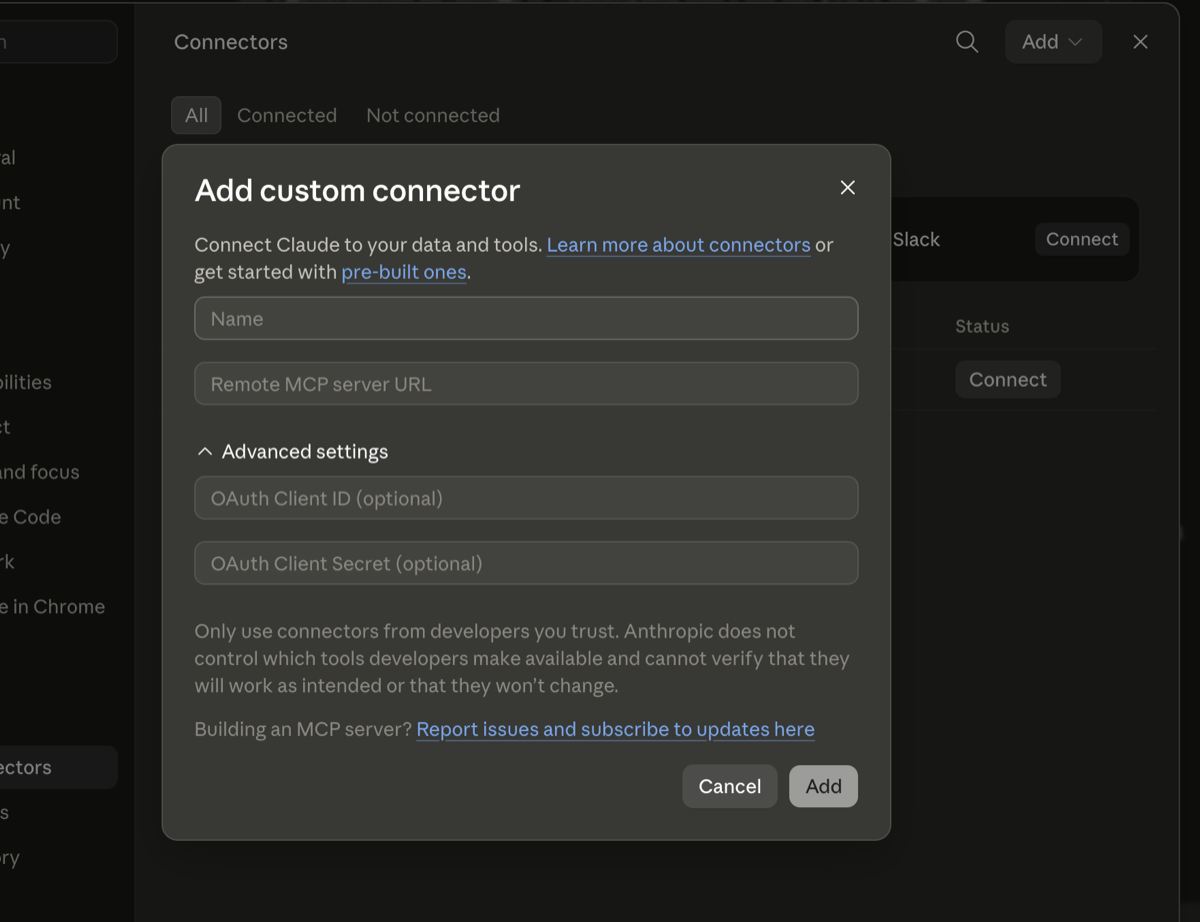Focus the Name input field
This screenshot has height=922, width=1200.
point(526,319)
